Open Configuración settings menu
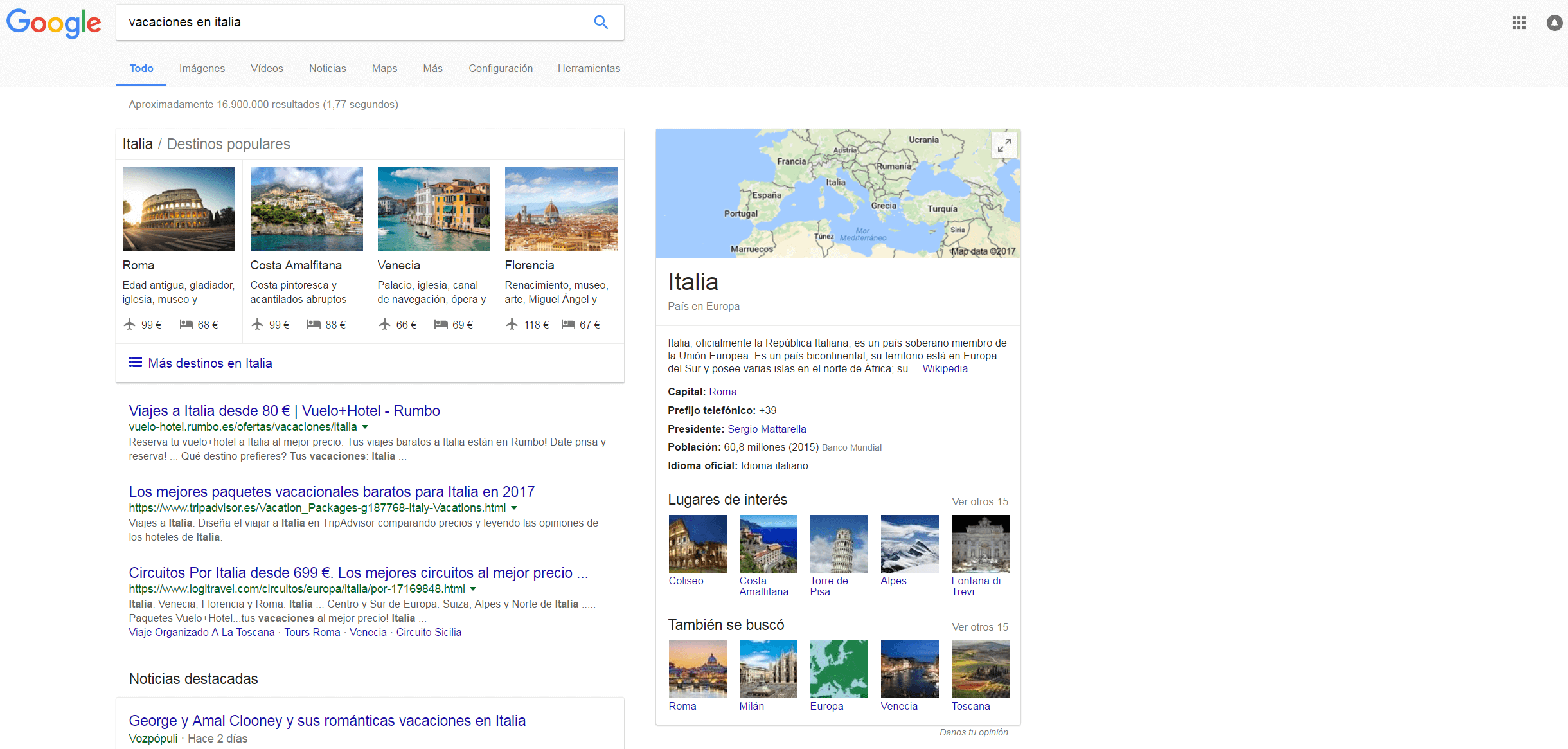1568x749 pixels. coord(501,68)
